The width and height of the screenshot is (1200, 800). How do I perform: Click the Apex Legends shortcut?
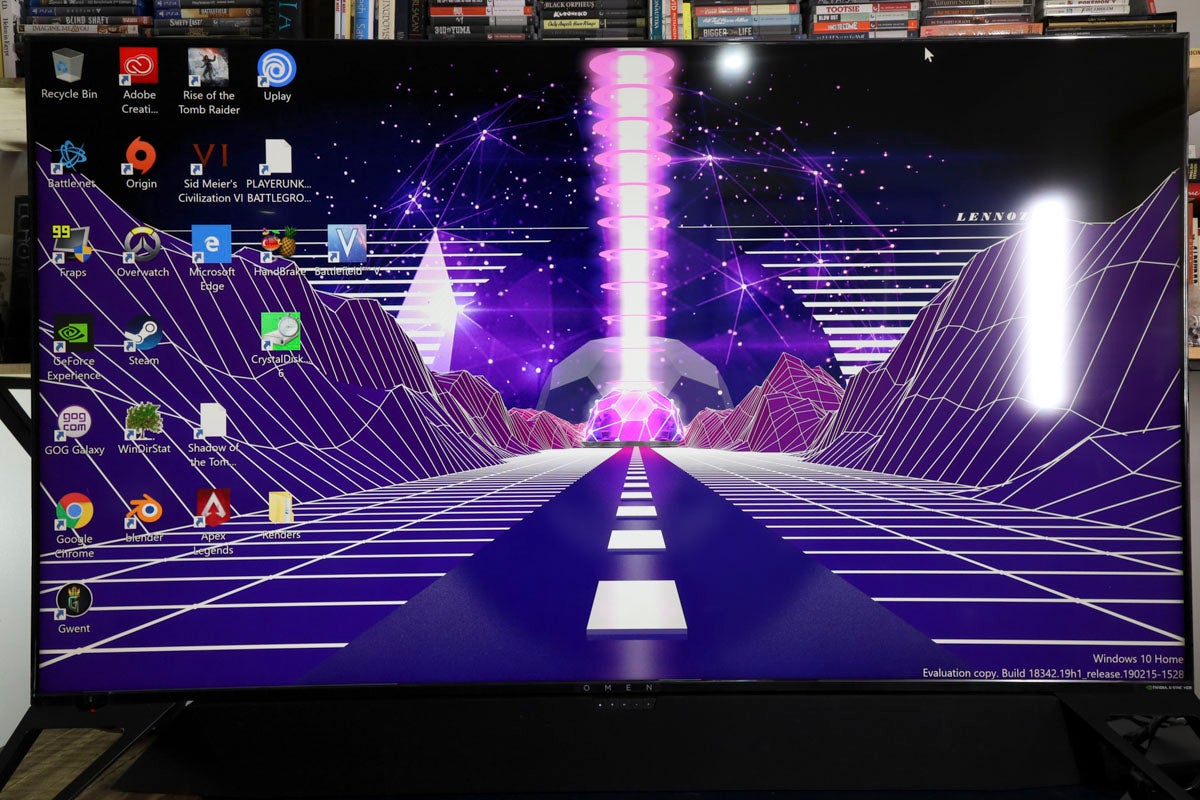(213, 508)
